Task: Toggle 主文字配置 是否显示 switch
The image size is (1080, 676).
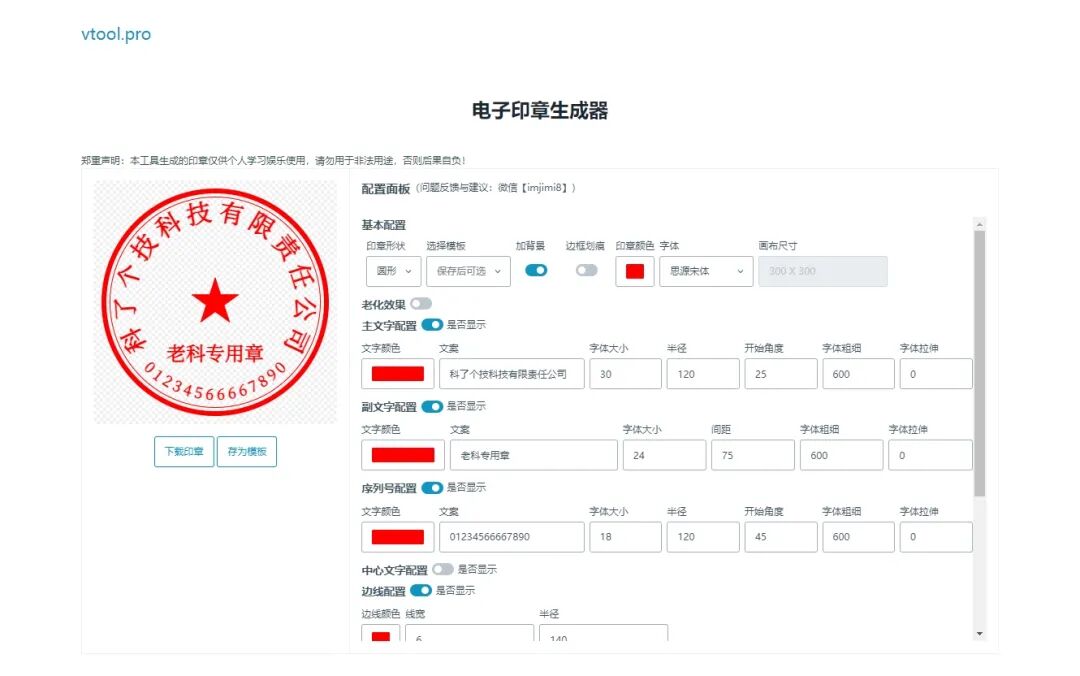Action: click(432, 325)
